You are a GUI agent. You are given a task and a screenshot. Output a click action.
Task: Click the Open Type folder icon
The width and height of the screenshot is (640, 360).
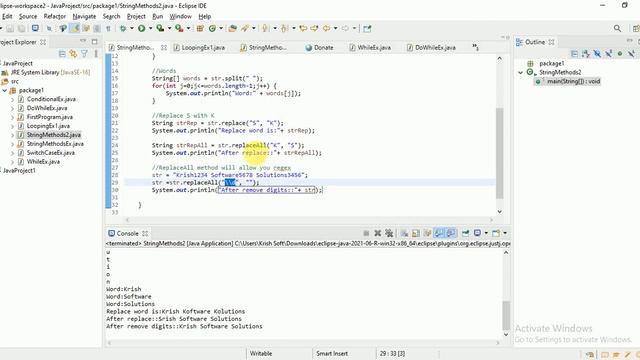pos(233,28)
